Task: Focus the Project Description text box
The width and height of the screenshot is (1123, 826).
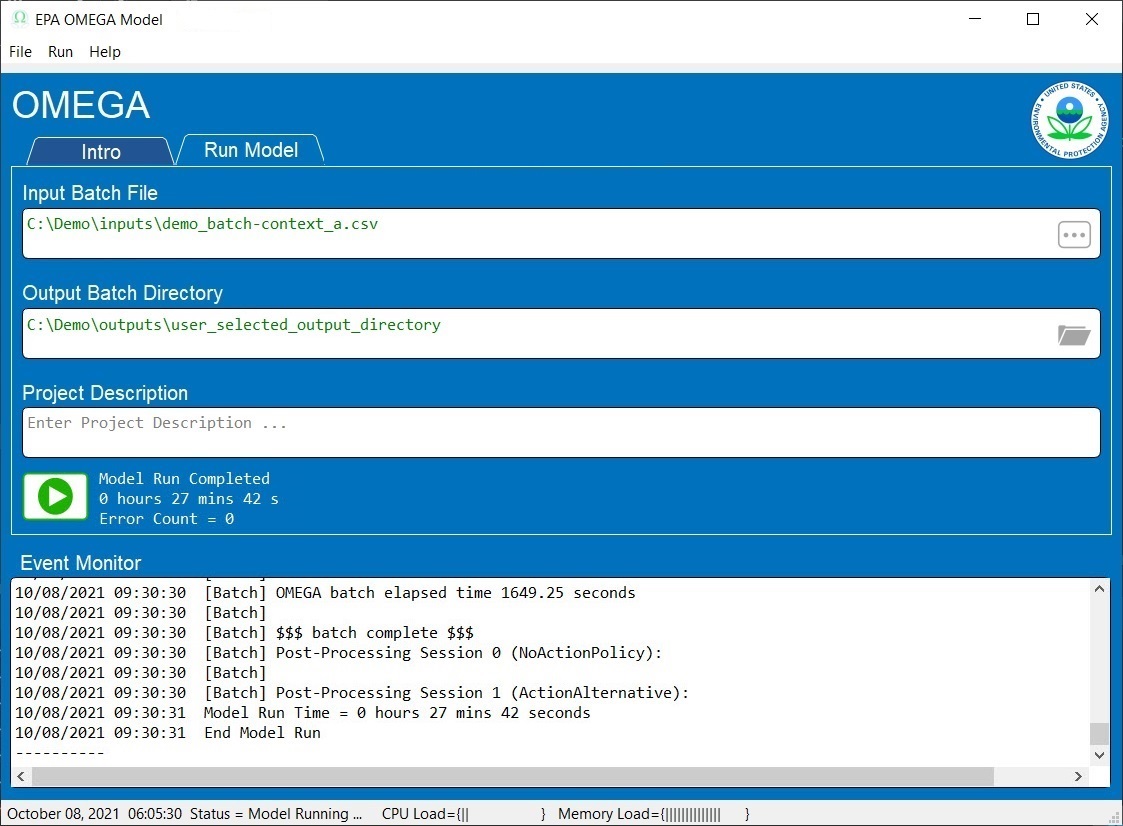Action: tap(562, 432)
